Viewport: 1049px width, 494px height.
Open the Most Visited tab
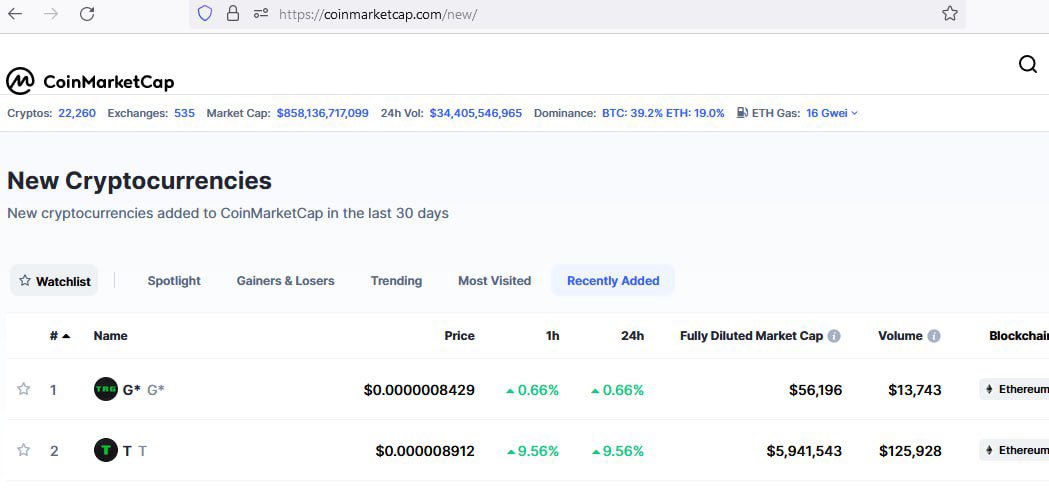494,281
